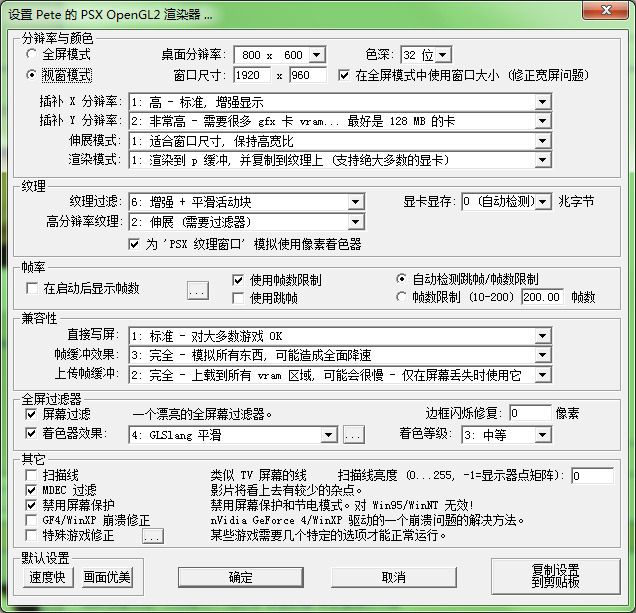Viewport: 636px width, 613px height.
Task: Enable 使用跳帧 checkbox
Action: click(238, 298)
